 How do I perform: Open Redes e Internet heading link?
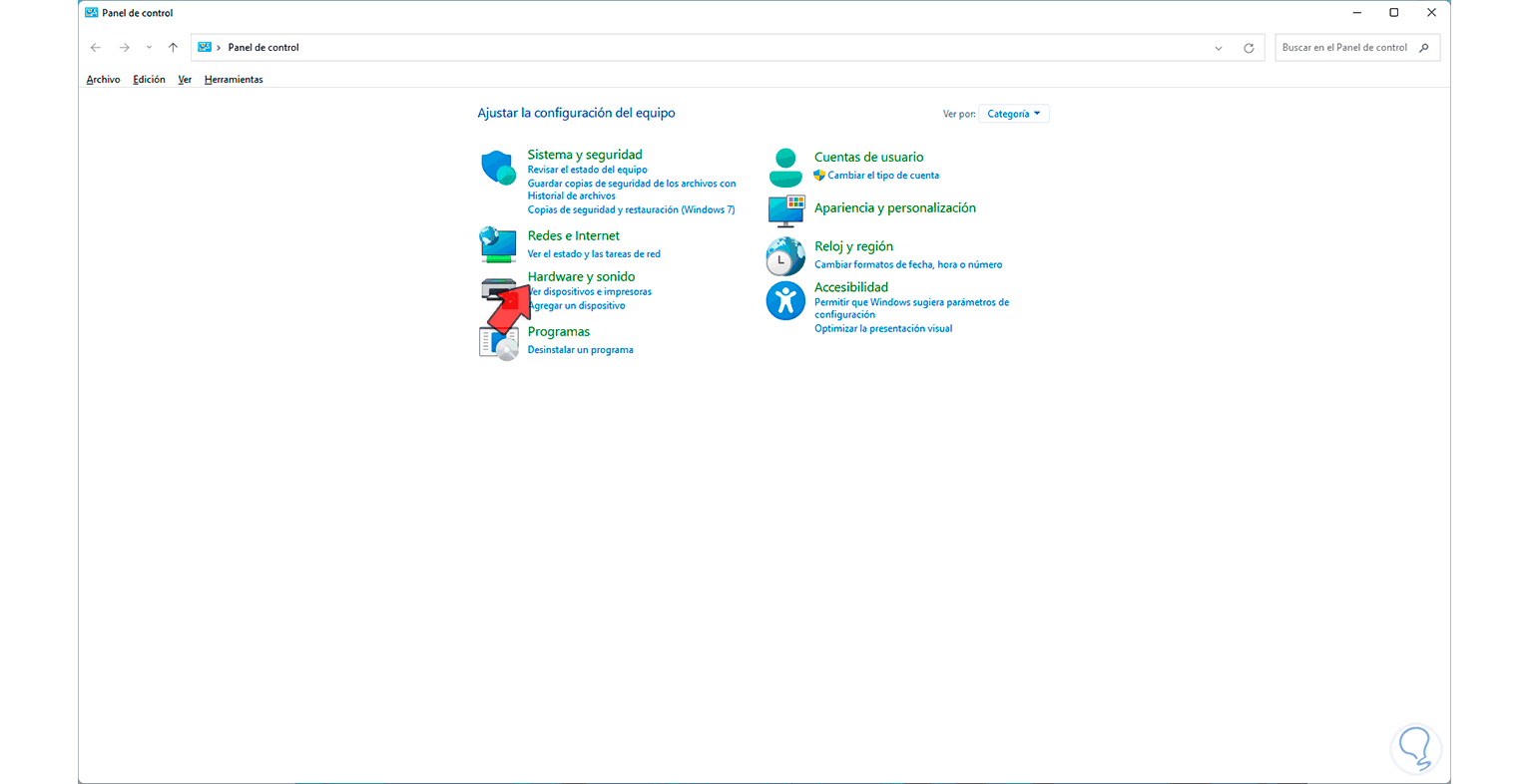coord(574,235)
